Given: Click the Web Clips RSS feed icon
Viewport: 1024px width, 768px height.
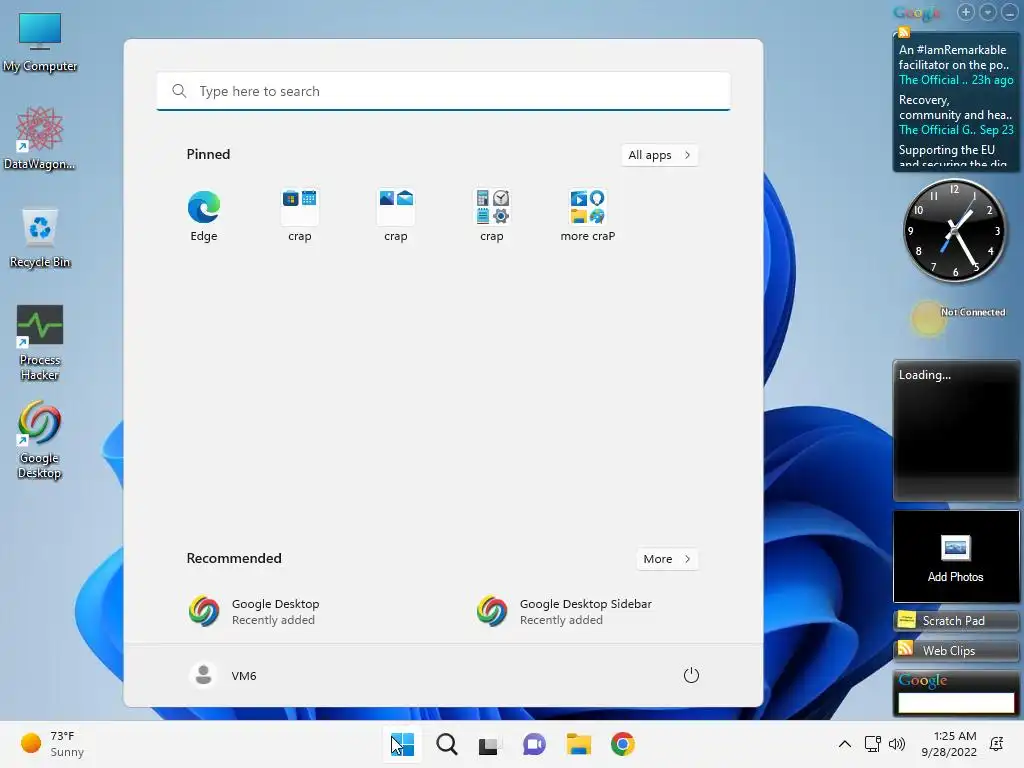Looking at the screenshot, I should coord(906,648).
